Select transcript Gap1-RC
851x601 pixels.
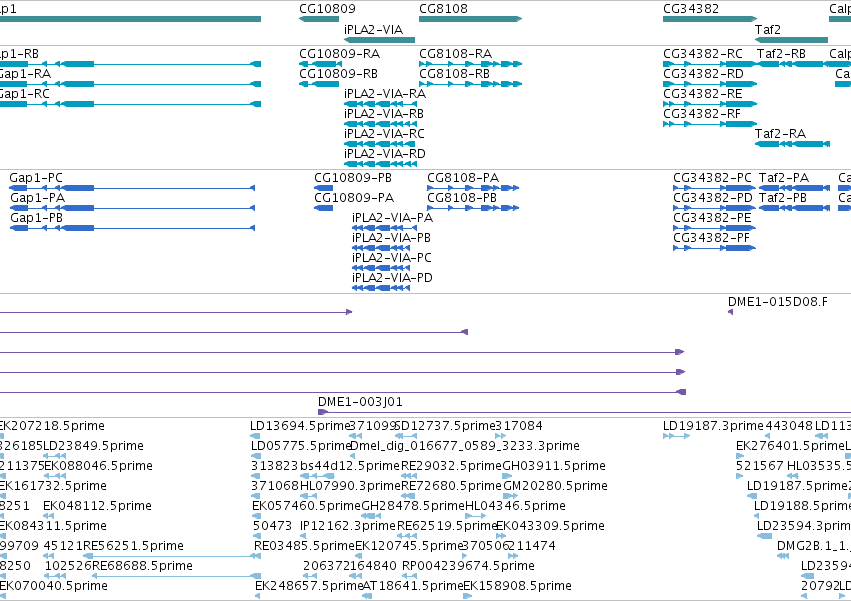24,94
